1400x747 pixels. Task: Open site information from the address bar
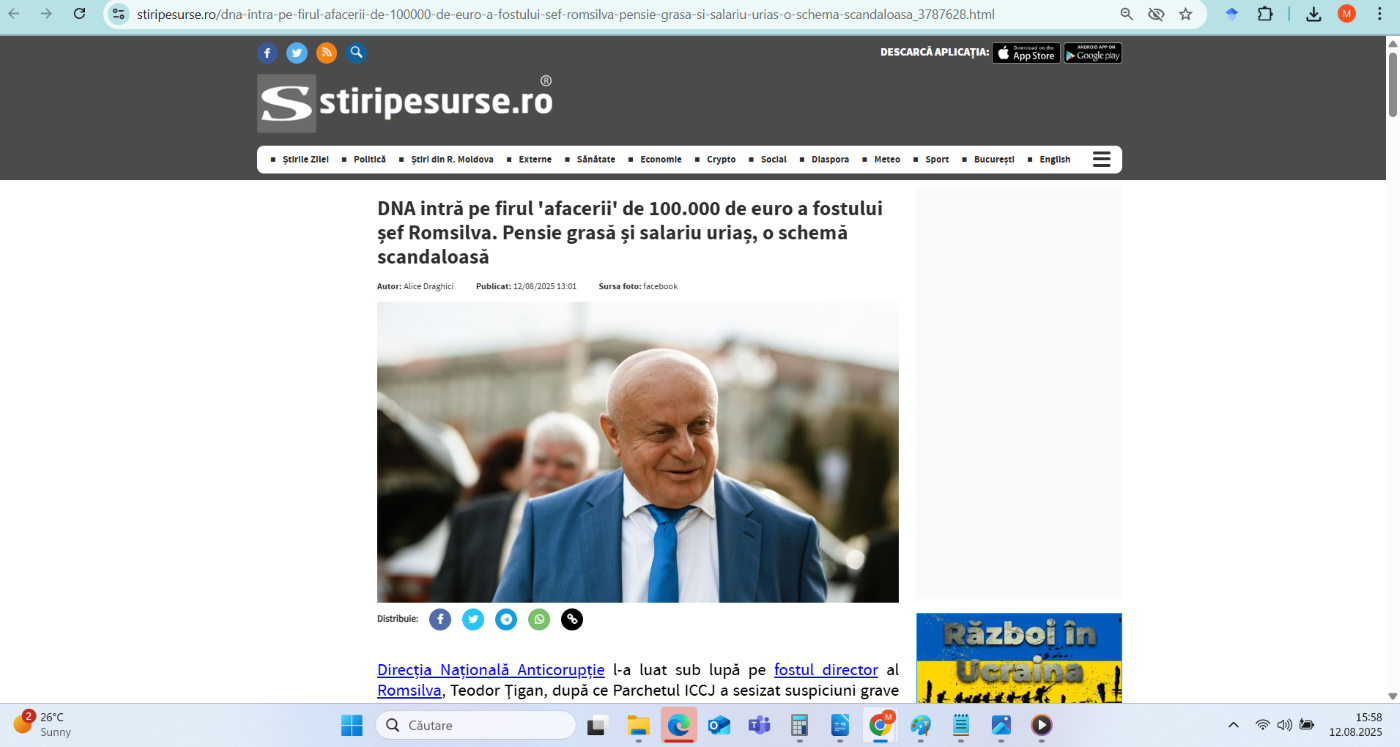pos(118,14)
